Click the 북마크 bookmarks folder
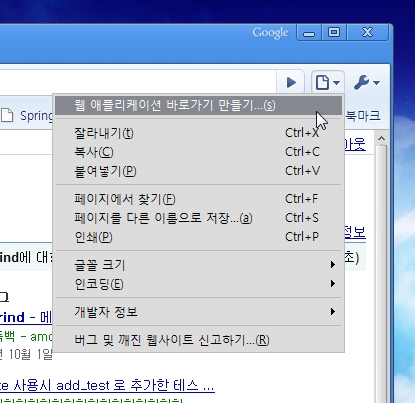Screen dimensions: 415x403 pos(363,116)
